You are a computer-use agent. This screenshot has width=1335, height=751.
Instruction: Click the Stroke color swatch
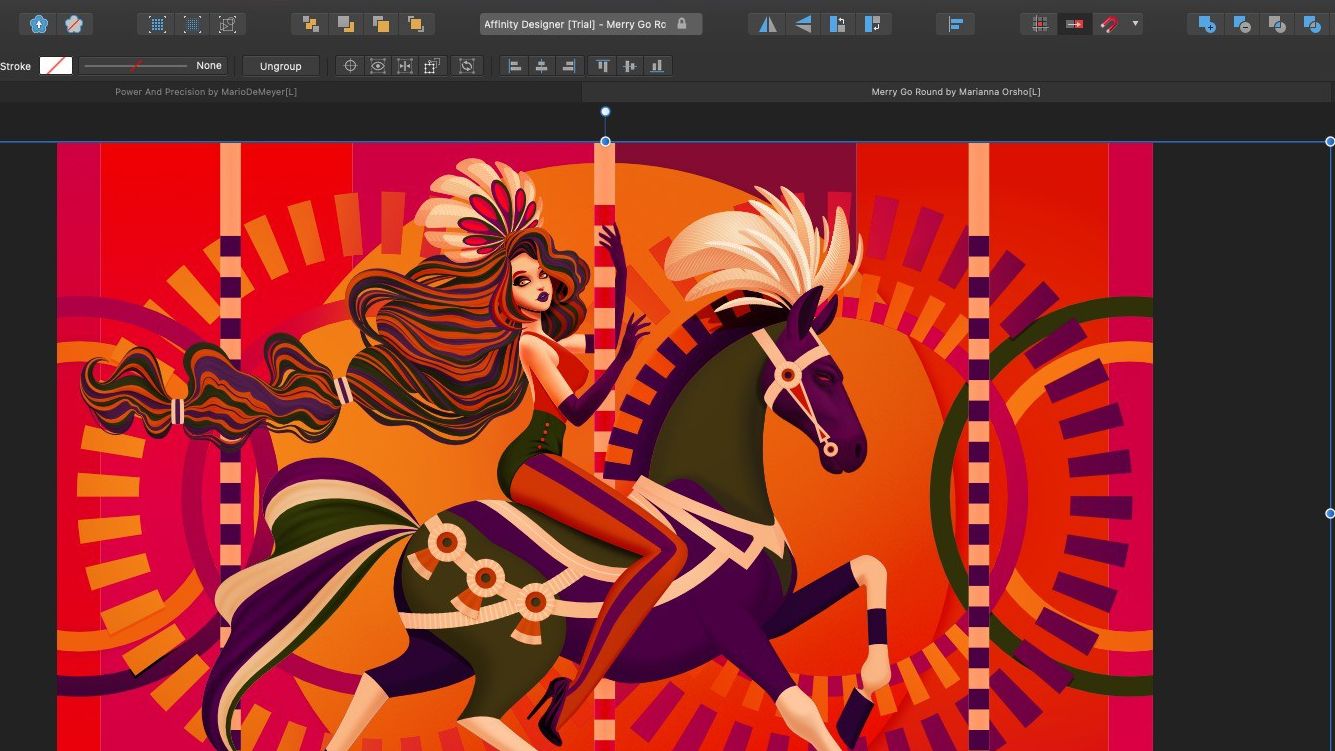[56, 66]
